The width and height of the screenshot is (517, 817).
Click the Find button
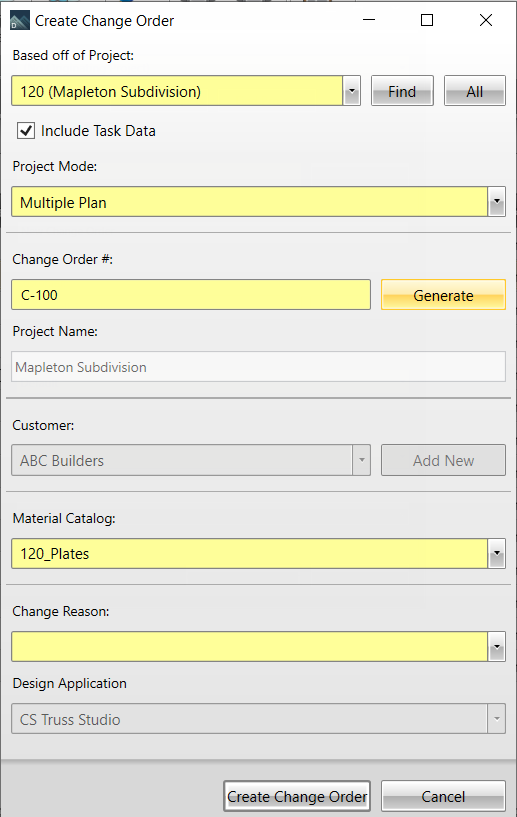coord(402,91)
